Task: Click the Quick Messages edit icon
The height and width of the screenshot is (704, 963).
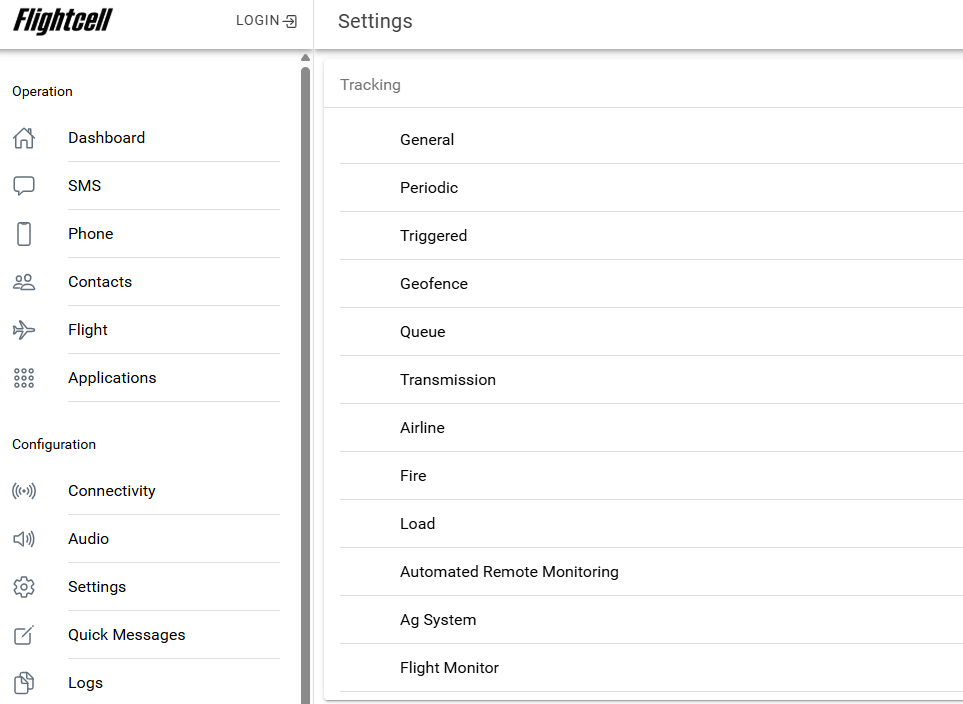Action: coord(24,635)
